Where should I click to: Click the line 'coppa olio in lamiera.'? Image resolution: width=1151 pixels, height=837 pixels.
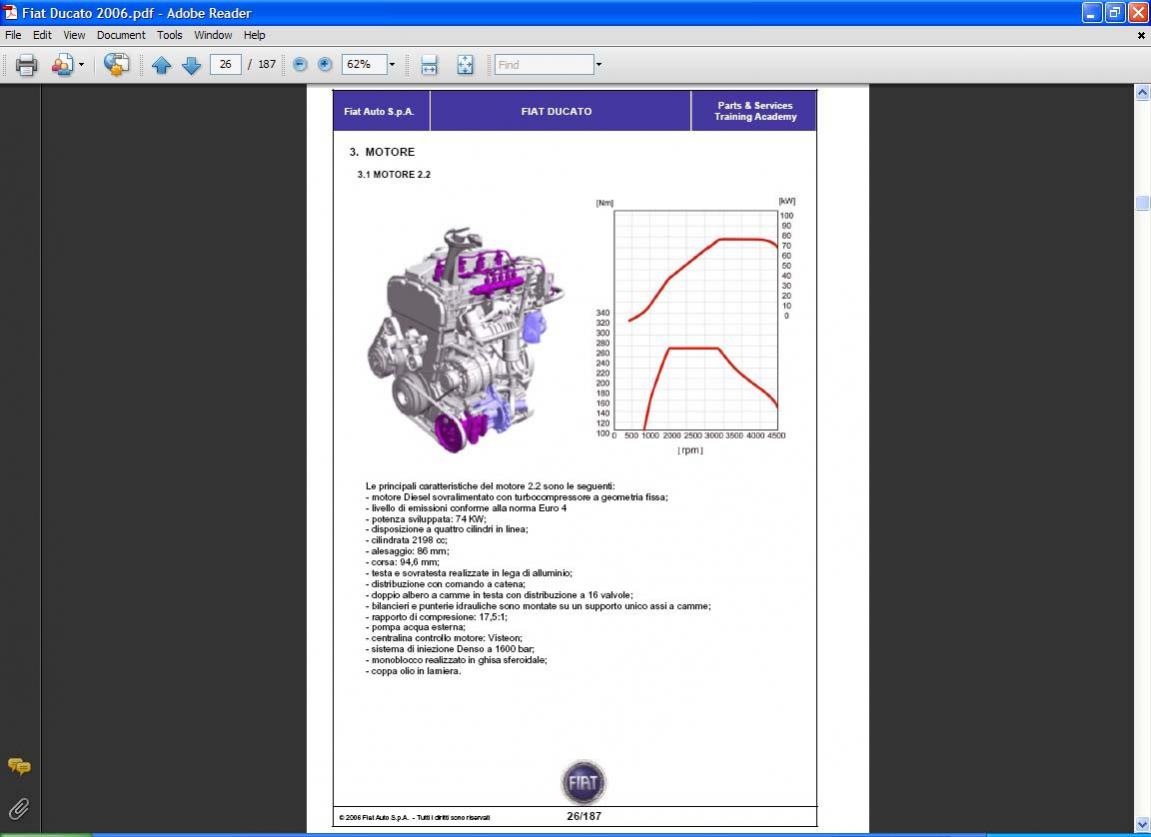pos(413,671)
